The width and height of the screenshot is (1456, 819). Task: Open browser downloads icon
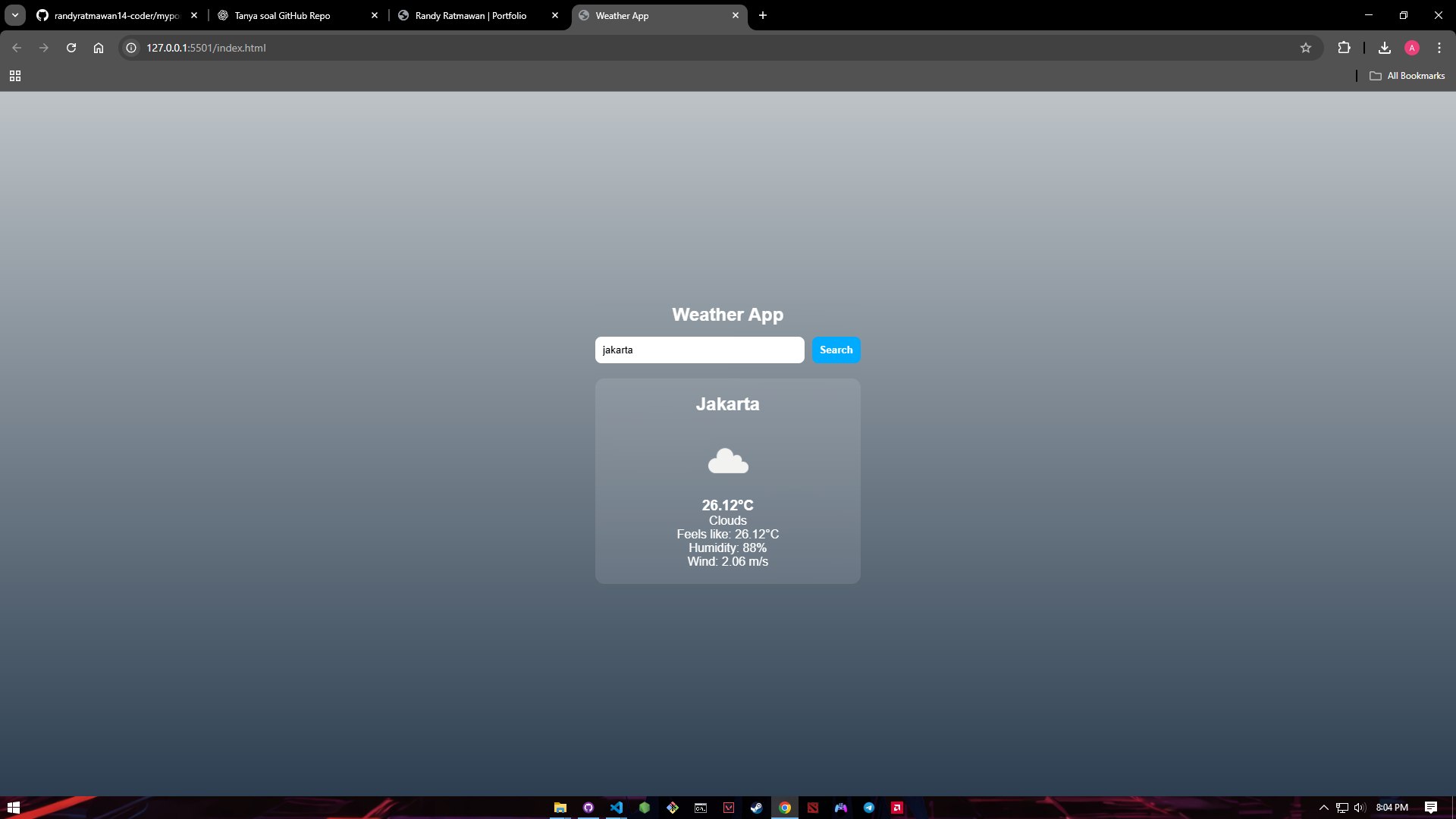1384,48
